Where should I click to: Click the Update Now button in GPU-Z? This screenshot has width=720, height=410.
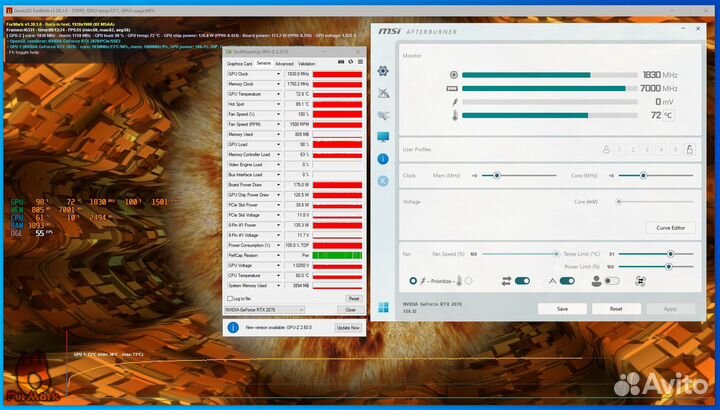pyautogui.click(x=348, y=328)
